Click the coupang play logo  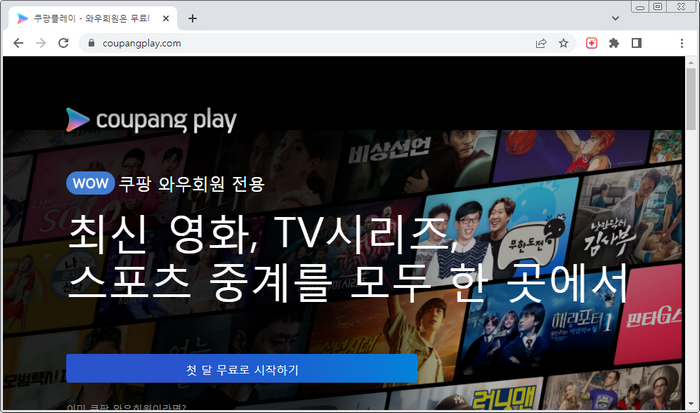151,120
